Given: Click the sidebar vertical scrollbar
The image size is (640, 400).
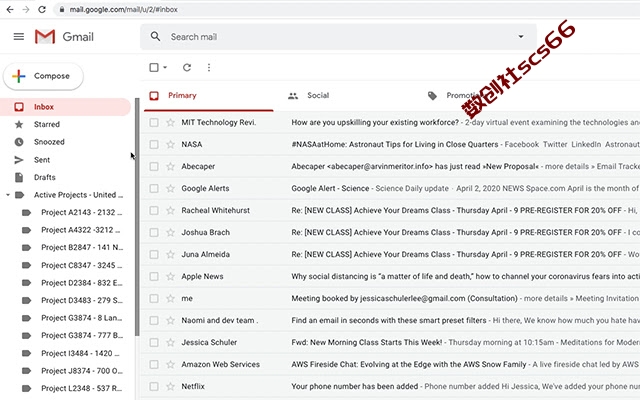Looking at the screenshot, I should [x=137, y=216].
